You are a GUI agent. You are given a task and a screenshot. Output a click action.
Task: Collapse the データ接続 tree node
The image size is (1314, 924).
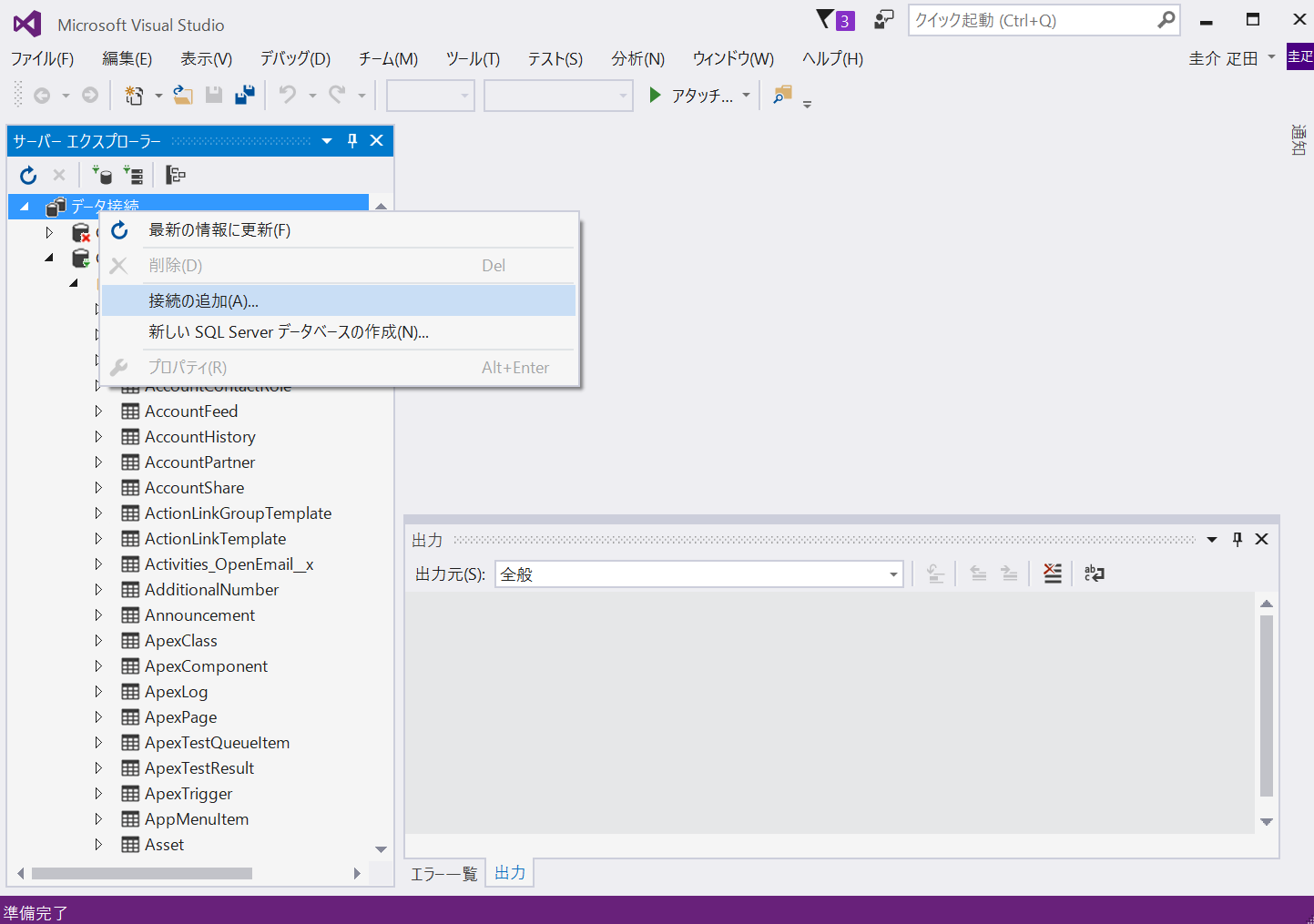pyautogui.click(x=24, y=206)
